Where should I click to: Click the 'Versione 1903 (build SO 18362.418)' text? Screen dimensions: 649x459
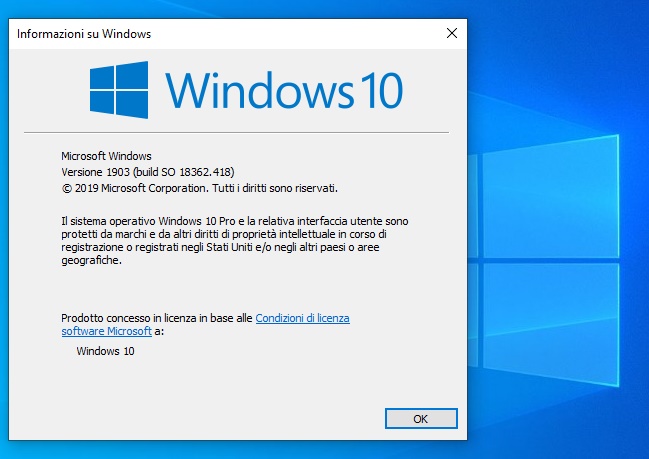148,172
